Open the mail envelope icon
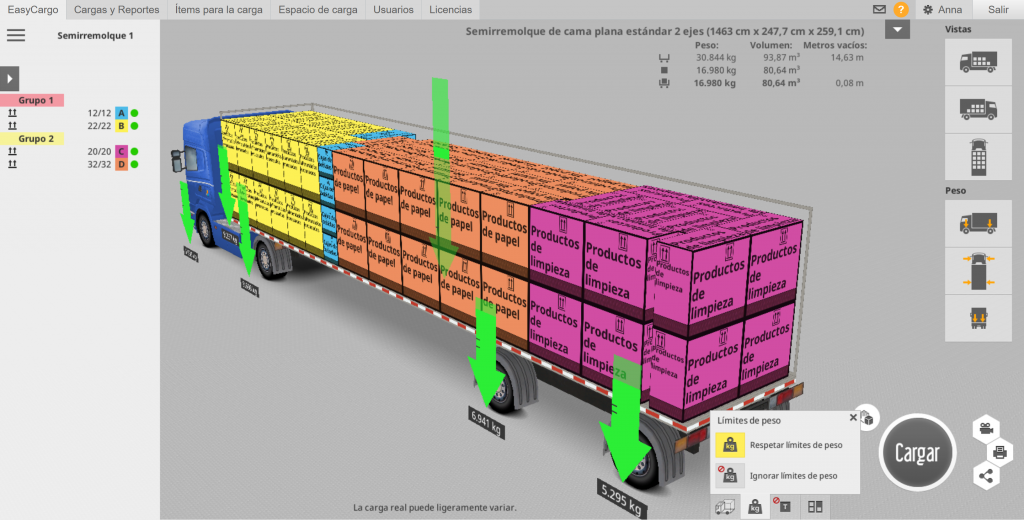Screen dimensions: 1024x520 880,10
